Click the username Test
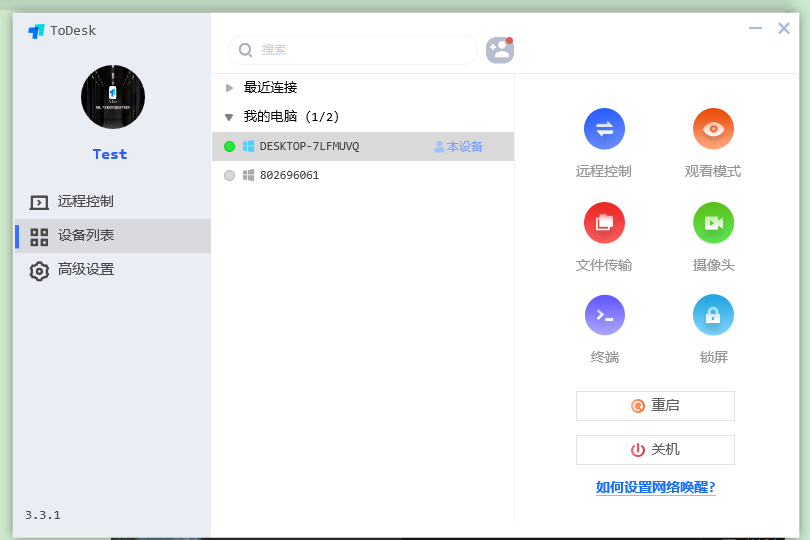The width and height of the screenshot is (810, 540). point(110,155)
